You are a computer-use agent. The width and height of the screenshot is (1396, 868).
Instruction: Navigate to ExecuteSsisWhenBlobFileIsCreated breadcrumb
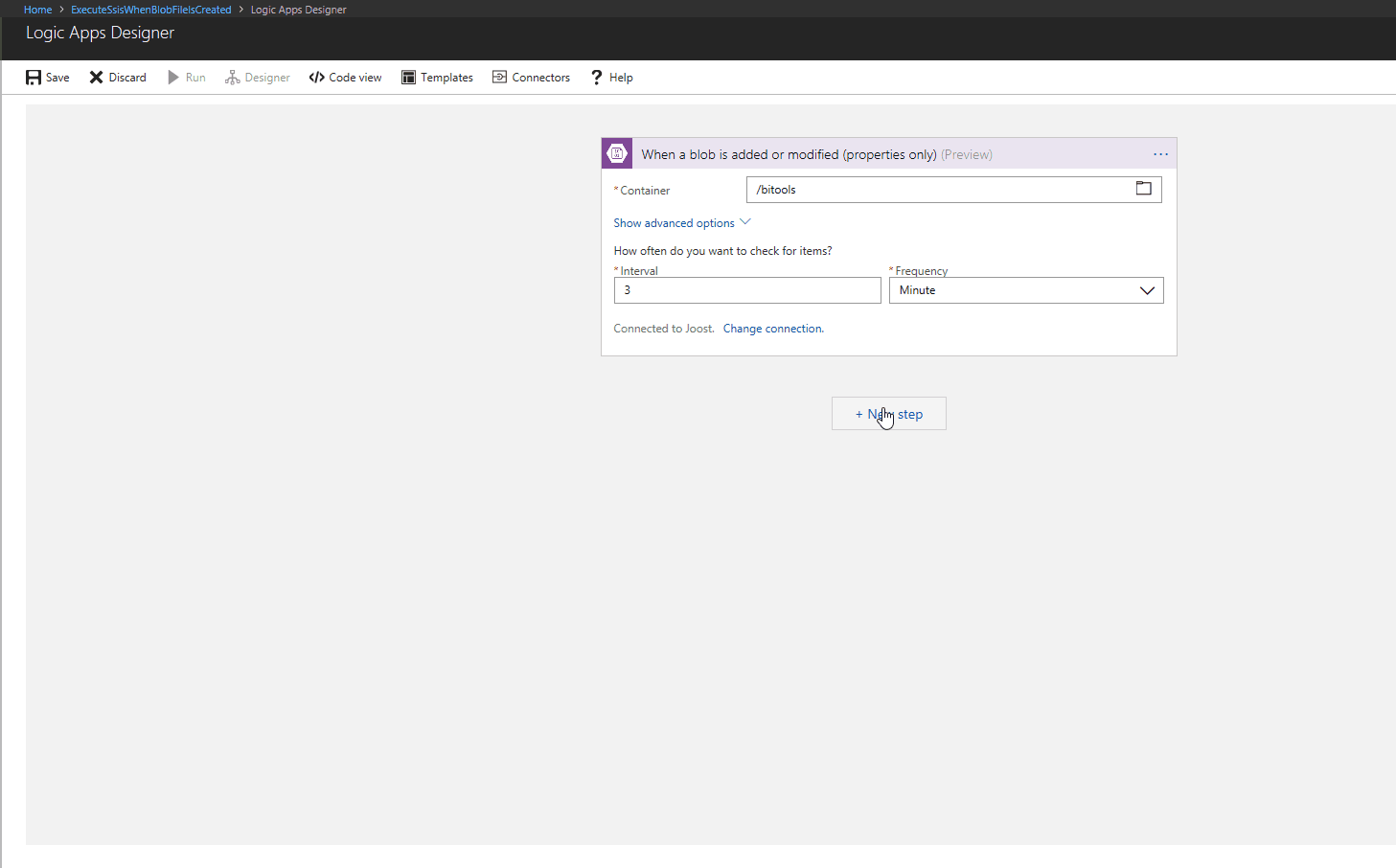[x=150, y=9]
